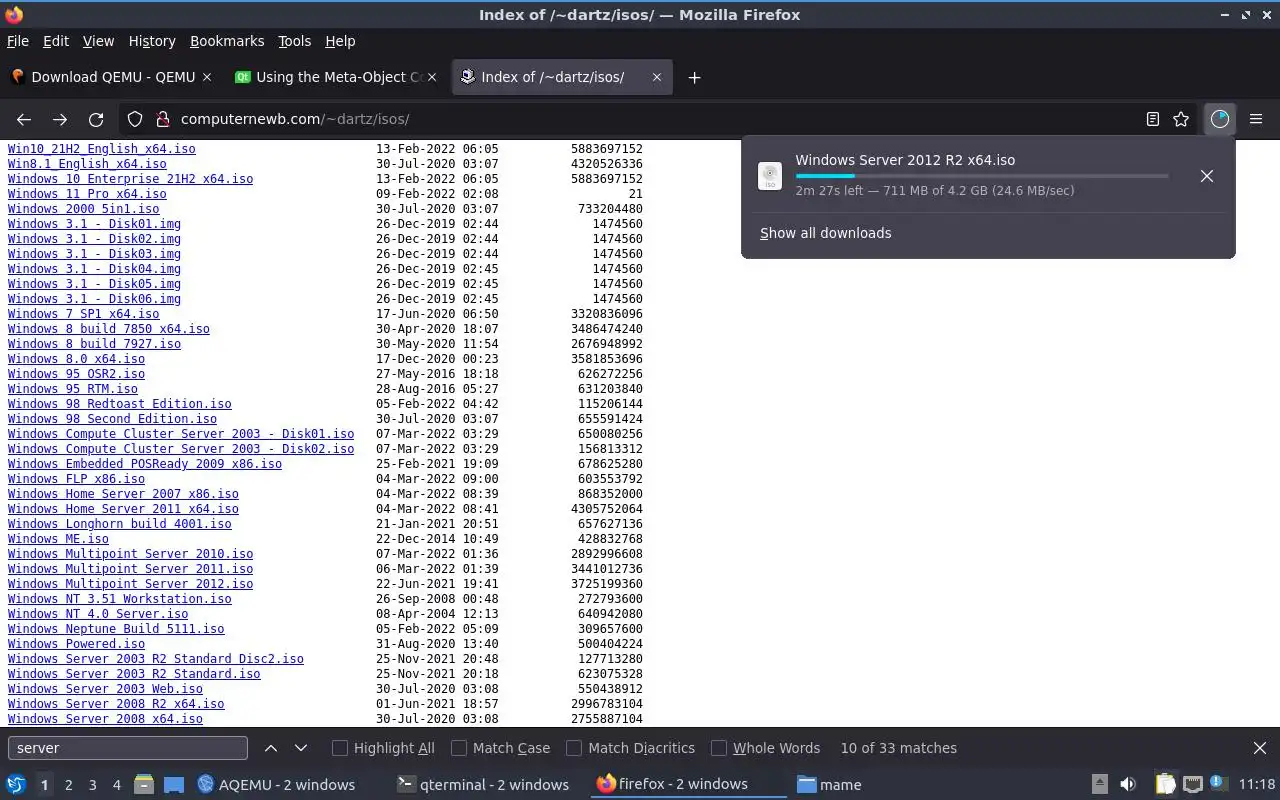Open qterminal windows in taskbar

tap(484, 785)
